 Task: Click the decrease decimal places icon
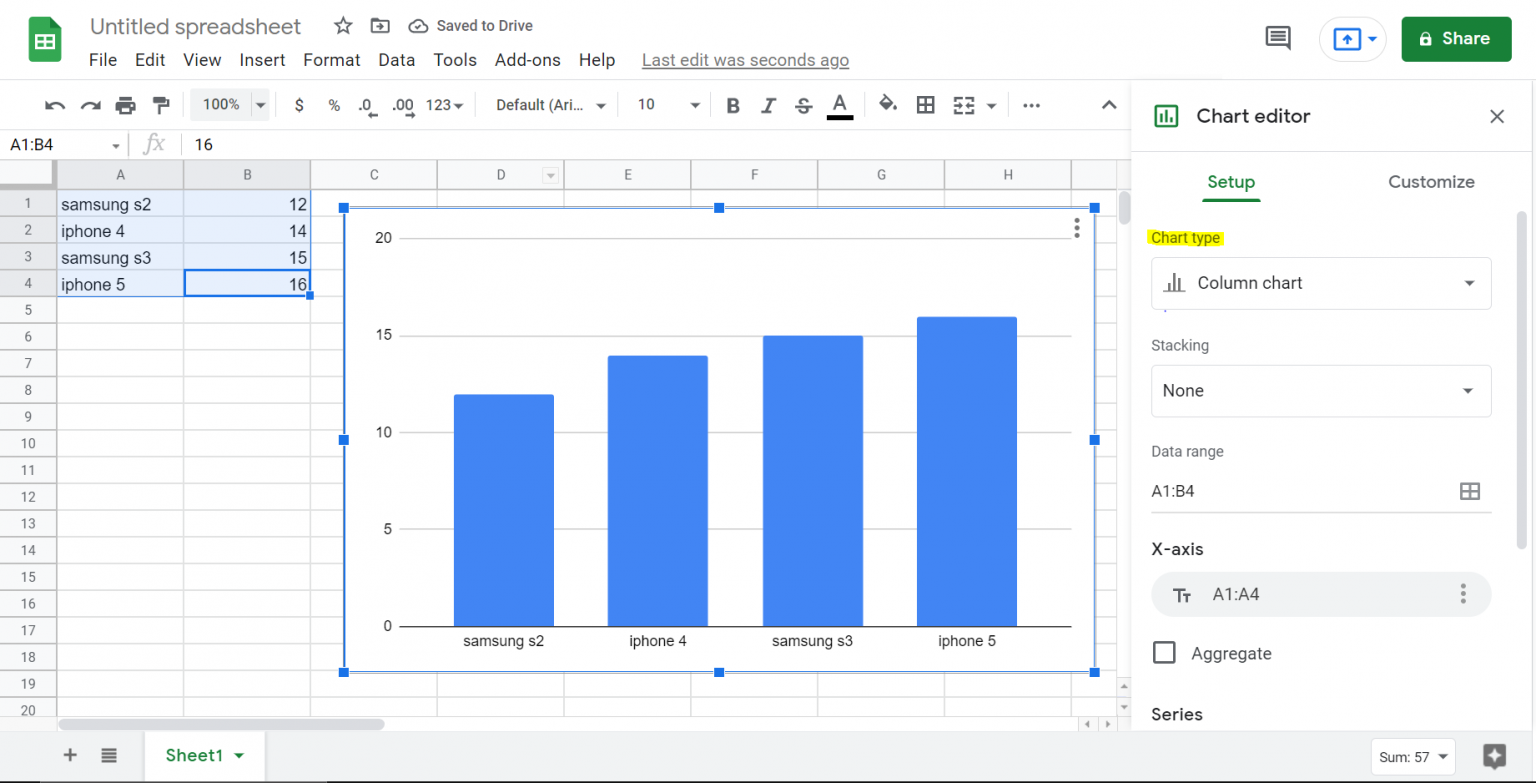(366, 105)
